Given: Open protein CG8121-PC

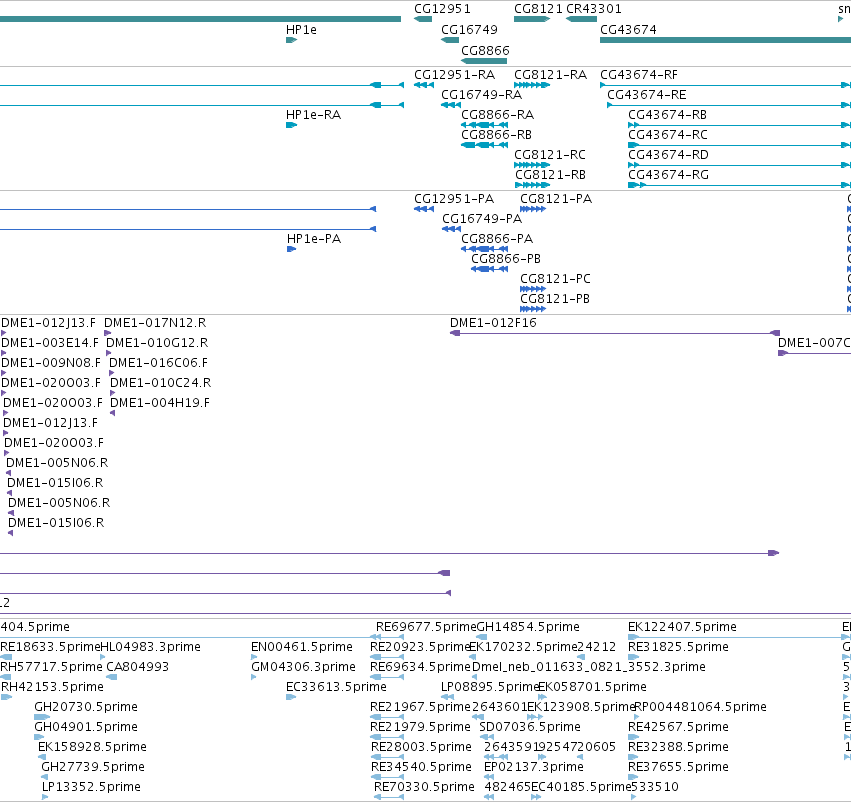Looking at the screenshot, I should [555, 278].
